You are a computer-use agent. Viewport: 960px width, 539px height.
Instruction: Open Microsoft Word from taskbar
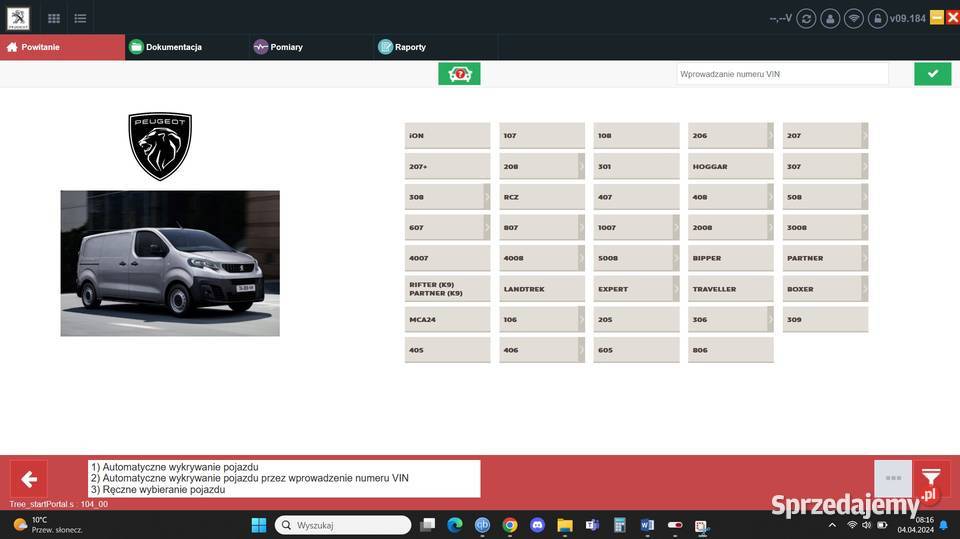(x=647, y=525)
